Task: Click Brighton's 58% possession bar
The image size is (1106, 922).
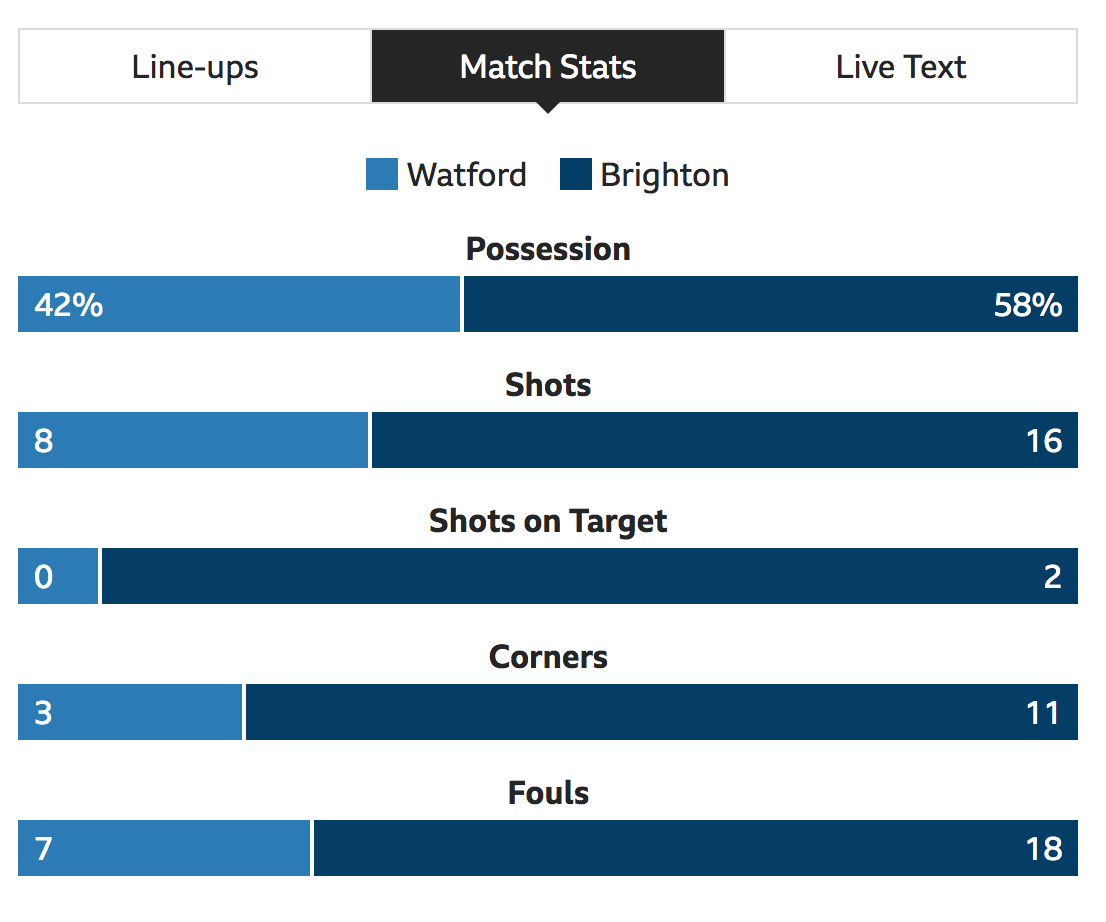Action: pyautogui.click(x=771, y=304)
